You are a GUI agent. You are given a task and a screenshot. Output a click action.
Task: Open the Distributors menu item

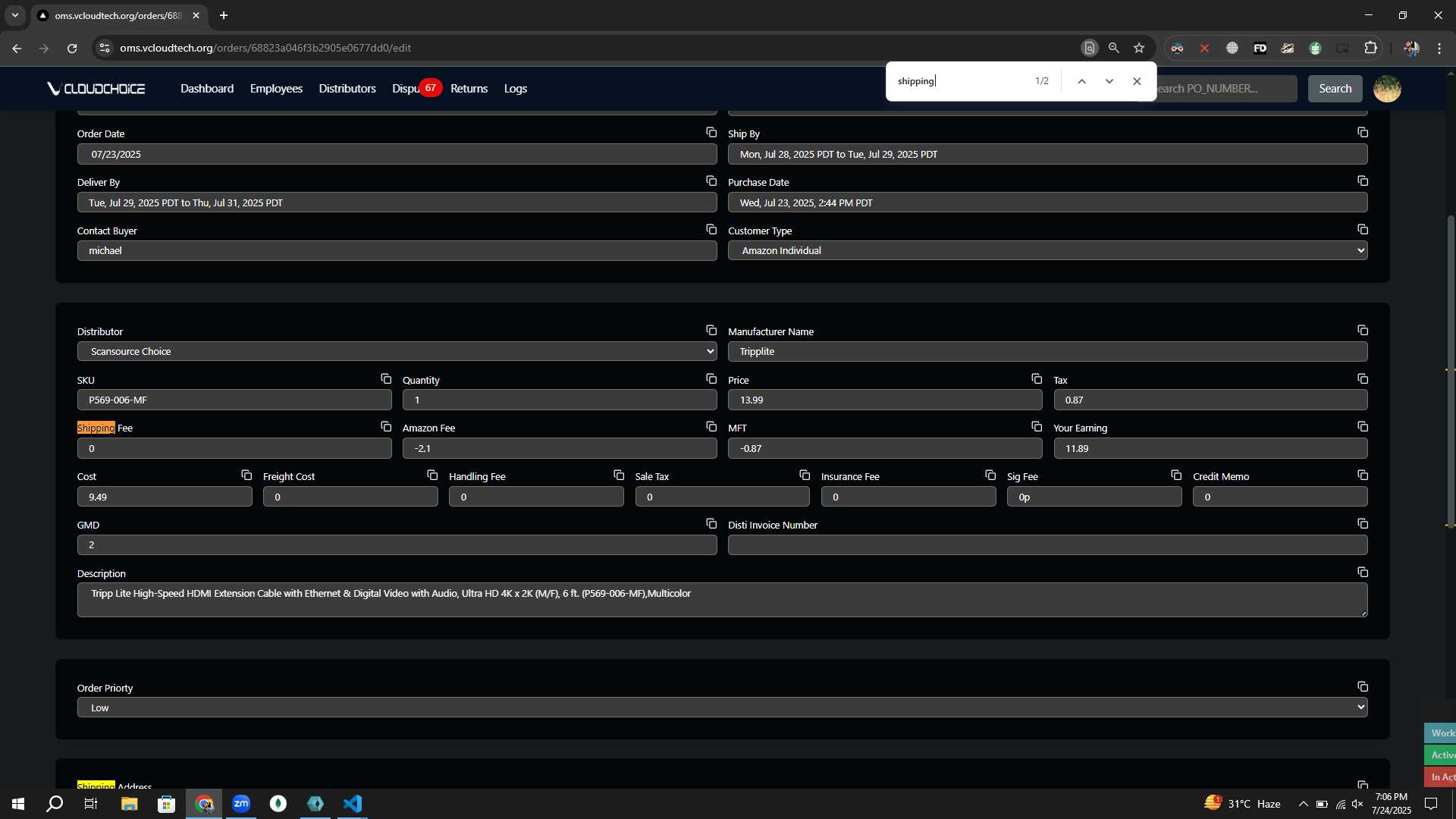pos(347,89)
